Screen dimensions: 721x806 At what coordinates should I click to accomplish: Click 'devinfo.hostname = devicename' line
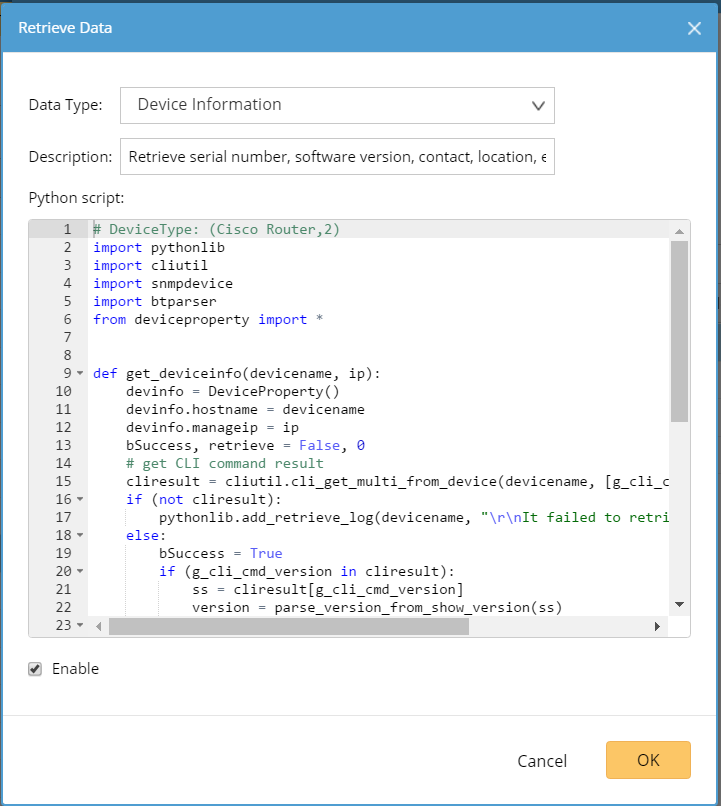245,409
